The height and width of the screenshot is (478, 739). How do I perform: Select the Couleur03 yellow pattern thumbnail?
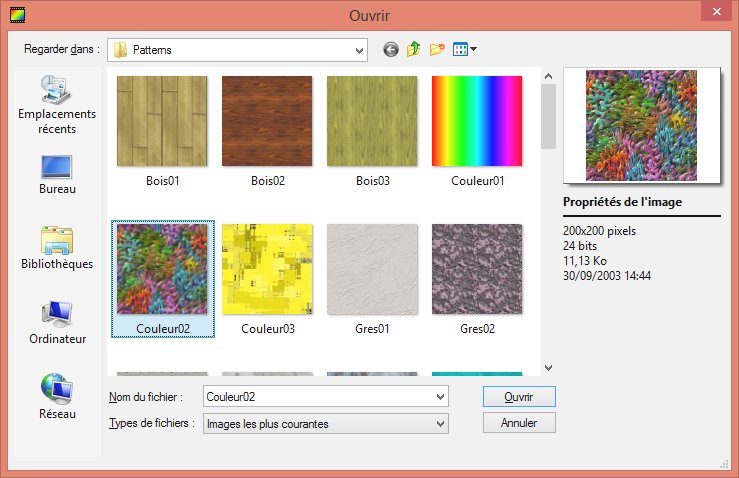[267, 269]
